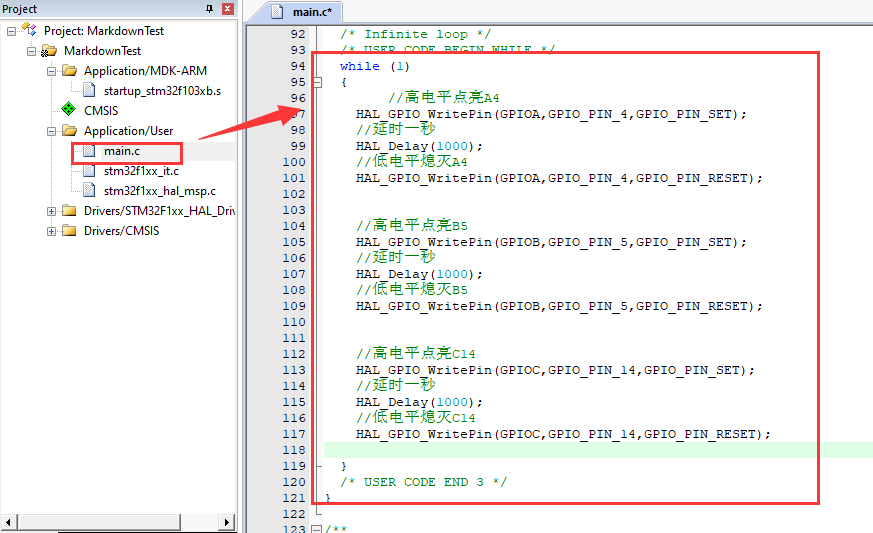873x533 pixels.
Task: Click HAL_Delay(1000) on line 107
Action: (x=419, y=275)
